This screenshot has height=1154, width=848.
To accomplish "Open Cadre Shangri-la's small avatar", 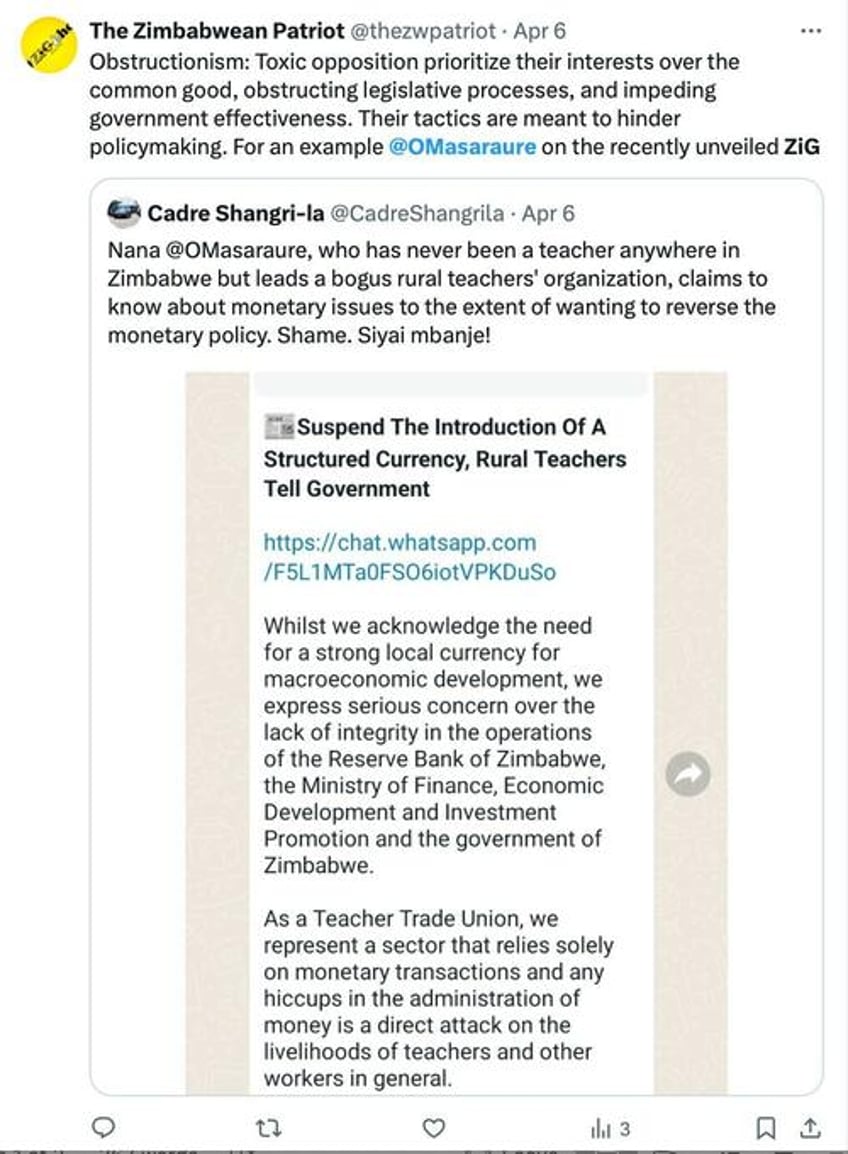I will [124, 212].
